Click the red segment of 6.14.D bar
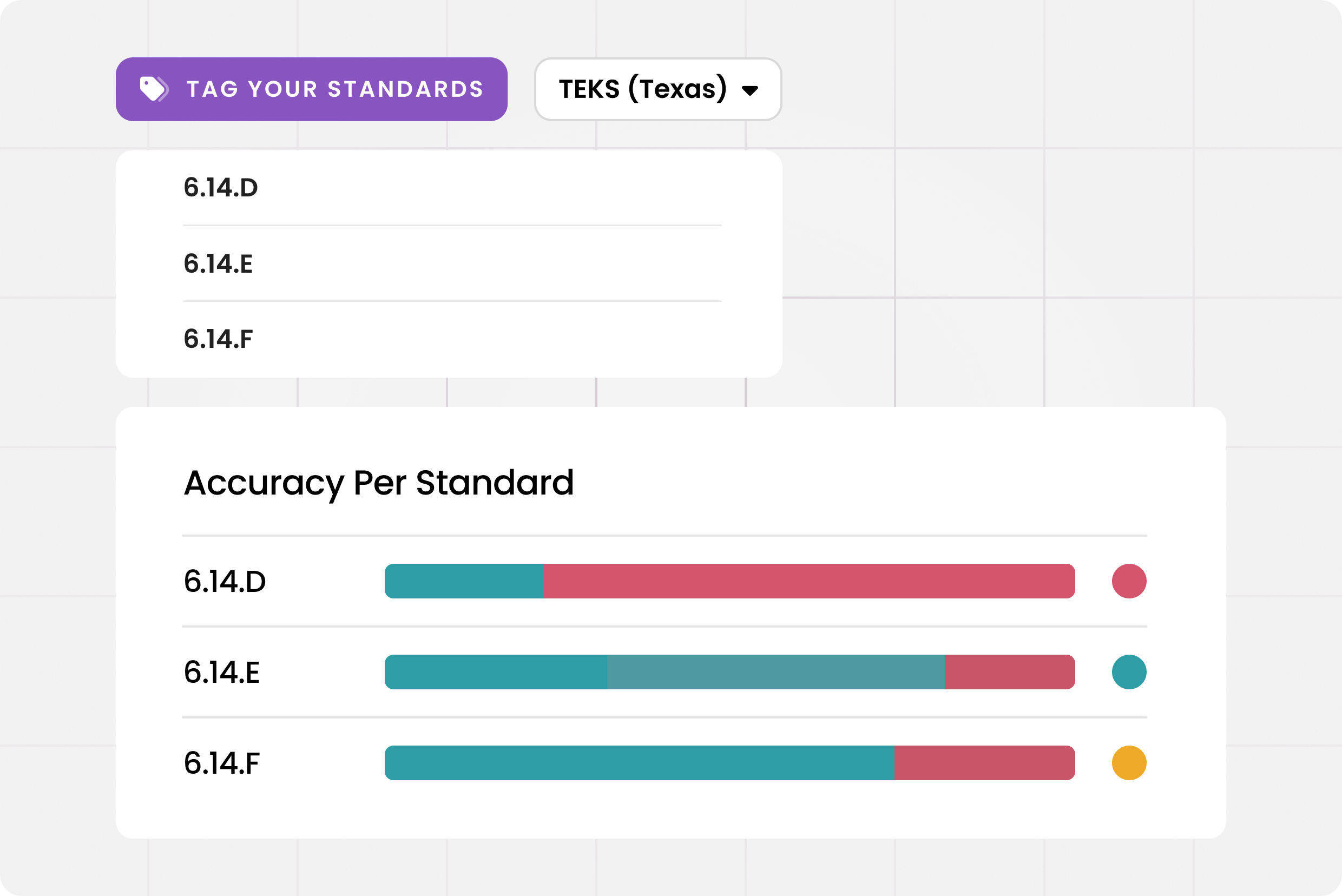Viewport: 1342px width, 896px height. [x=808, y=581]
